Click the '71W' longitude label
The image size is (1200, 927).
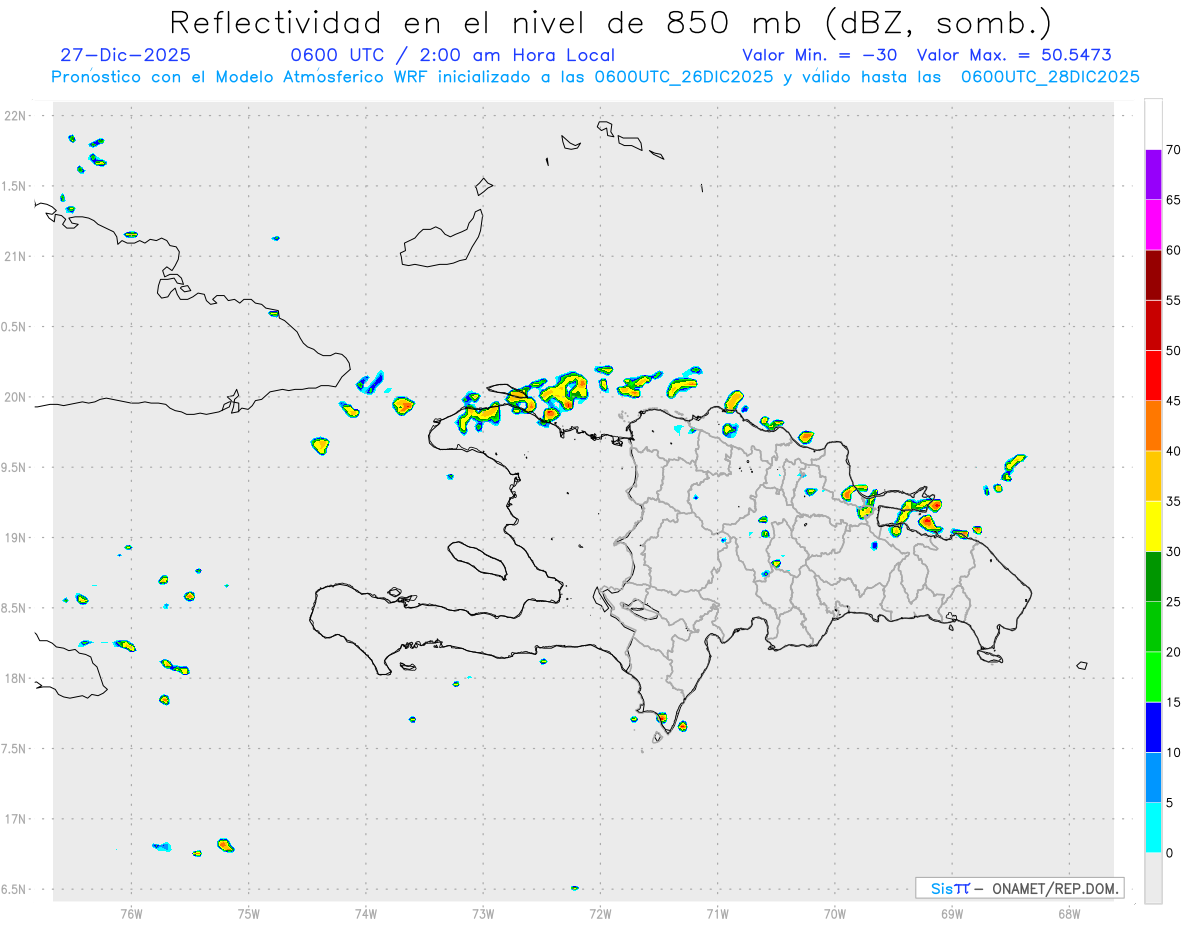pos(717,914)
